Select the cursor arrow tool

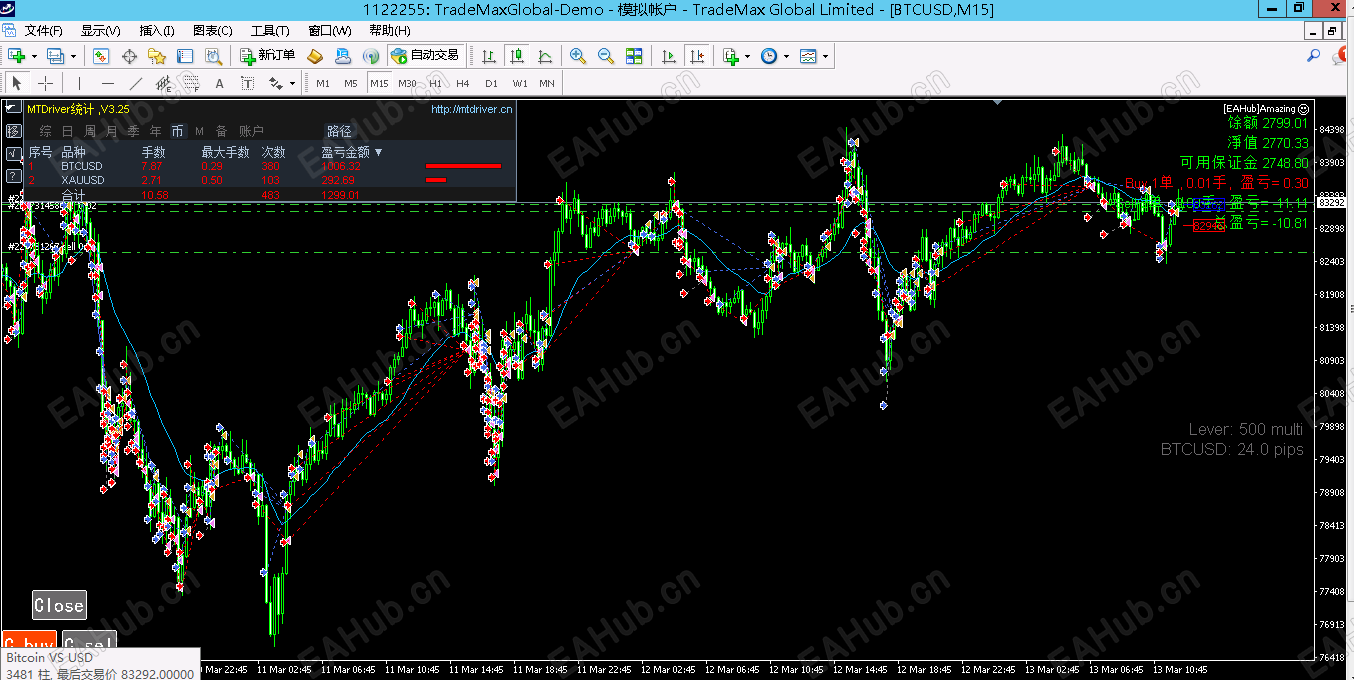17,83
